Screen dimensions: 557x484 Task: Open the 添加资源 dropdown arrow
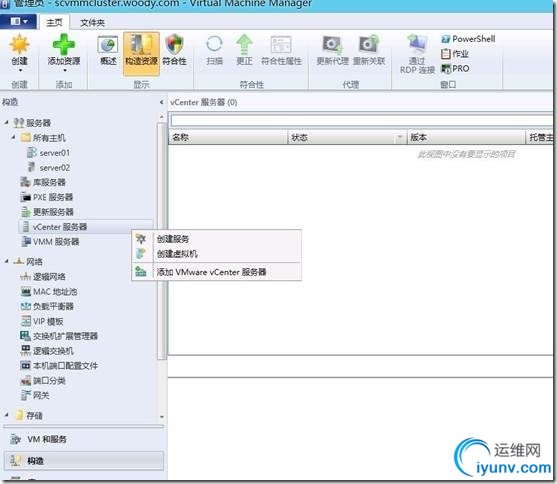(65, 70)
